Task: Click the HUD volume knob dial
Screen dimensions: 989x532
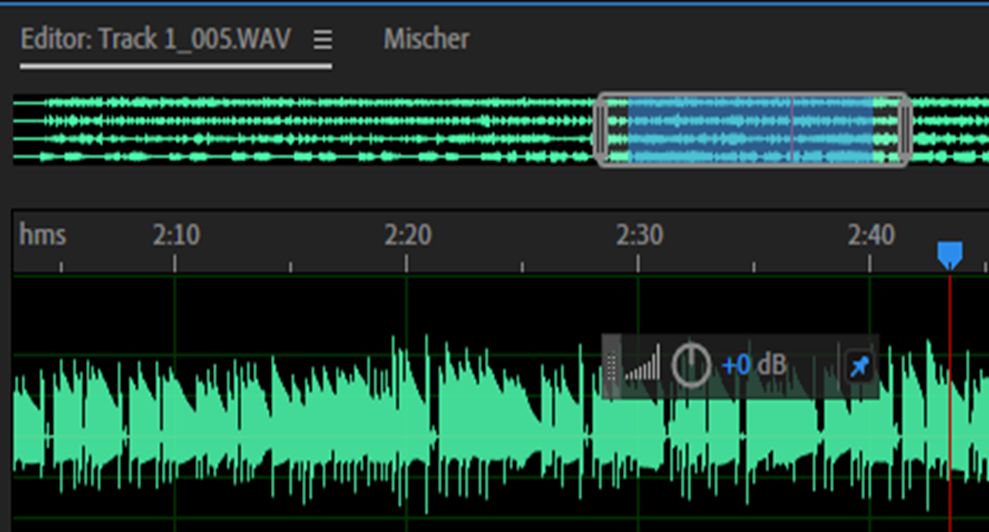Action: 691,365
